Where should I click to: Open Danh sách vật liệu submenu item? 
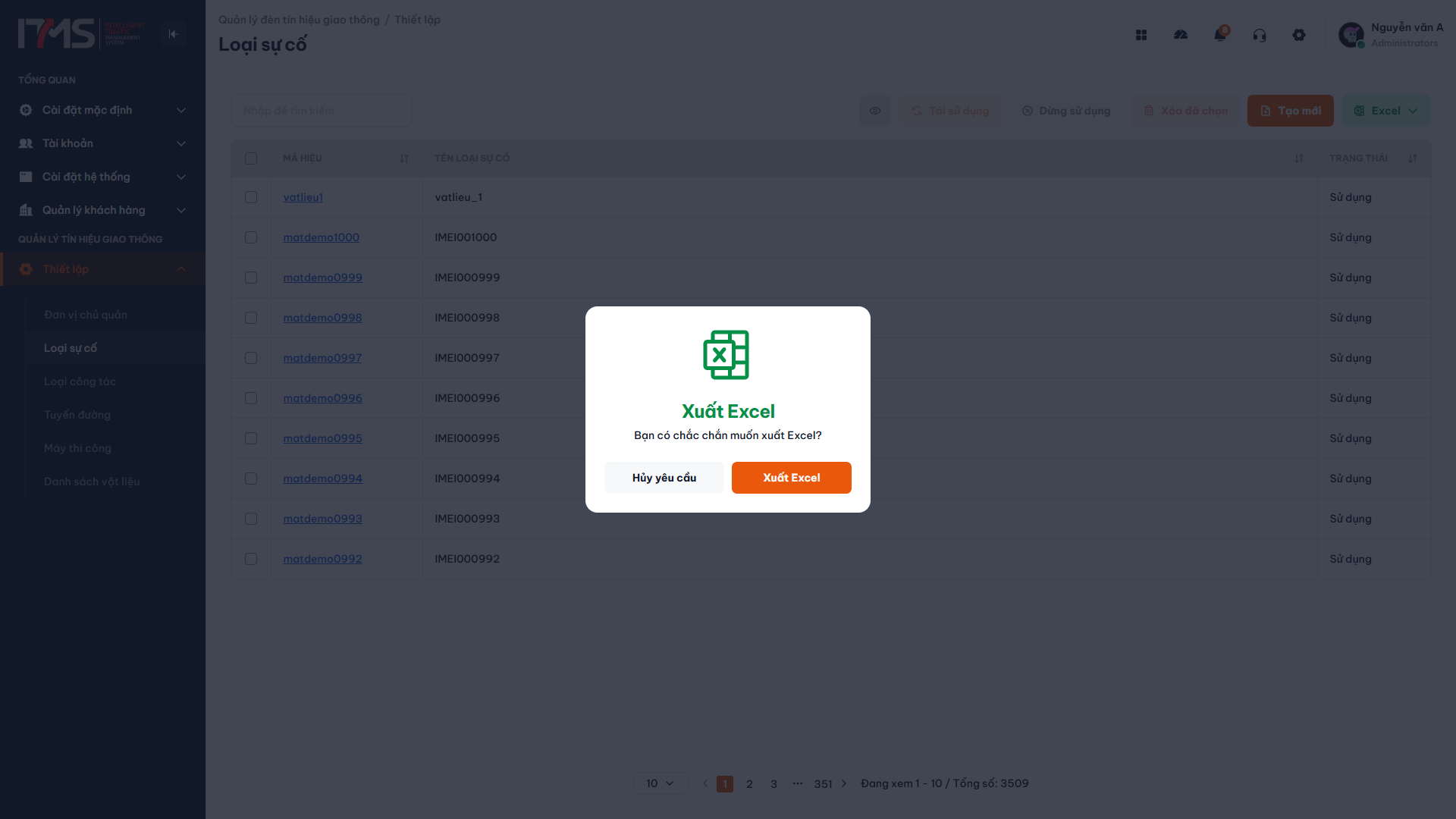[92, 482]
